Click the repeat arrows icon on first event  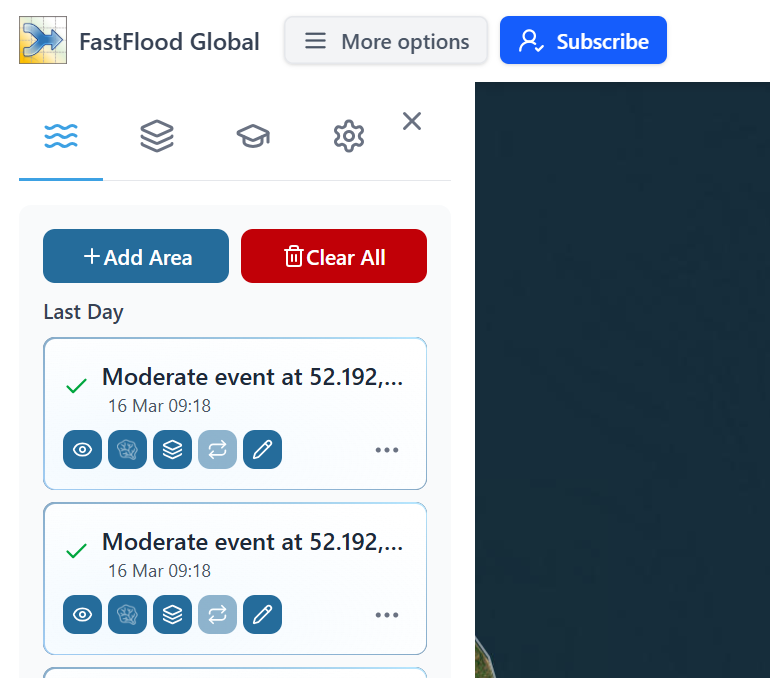[218, 450]
